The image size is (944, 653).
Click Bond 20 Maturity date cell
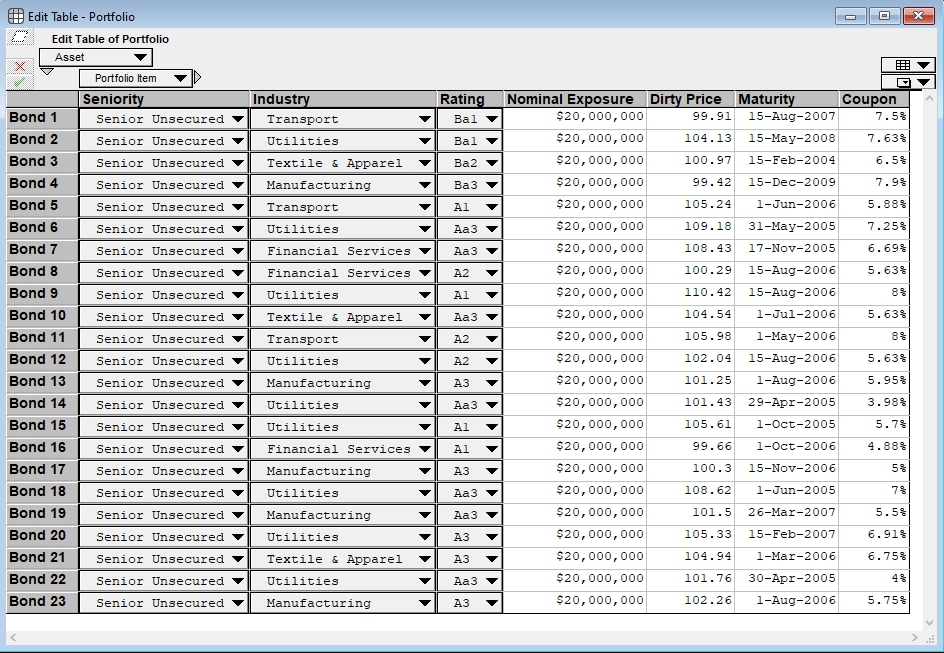(x=786, y=536)
